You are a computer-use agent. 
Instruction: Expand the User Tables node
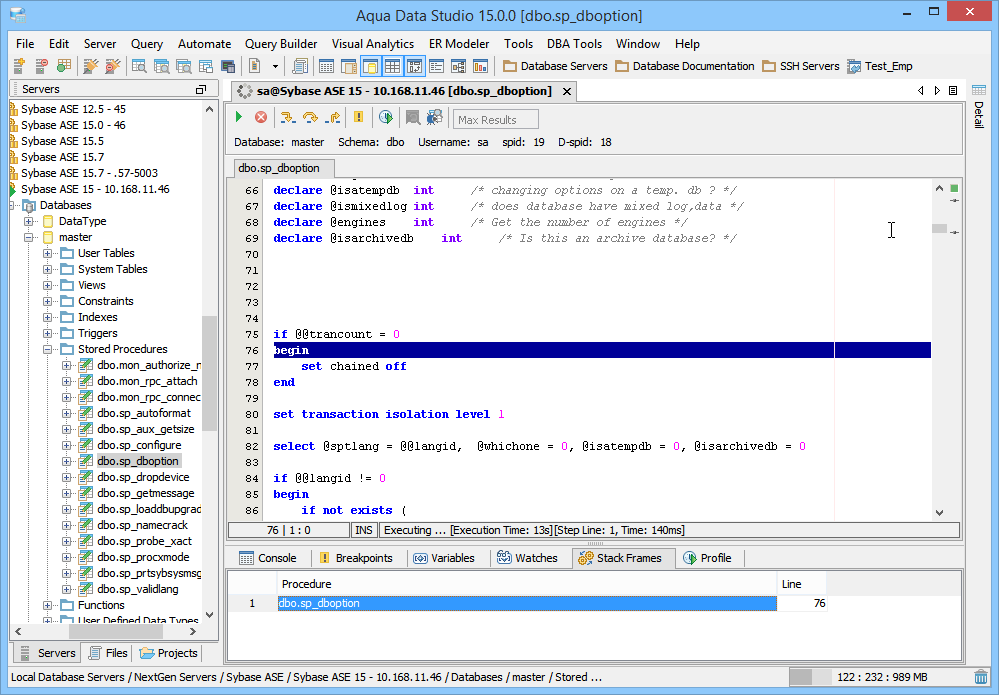pos(48,253)
